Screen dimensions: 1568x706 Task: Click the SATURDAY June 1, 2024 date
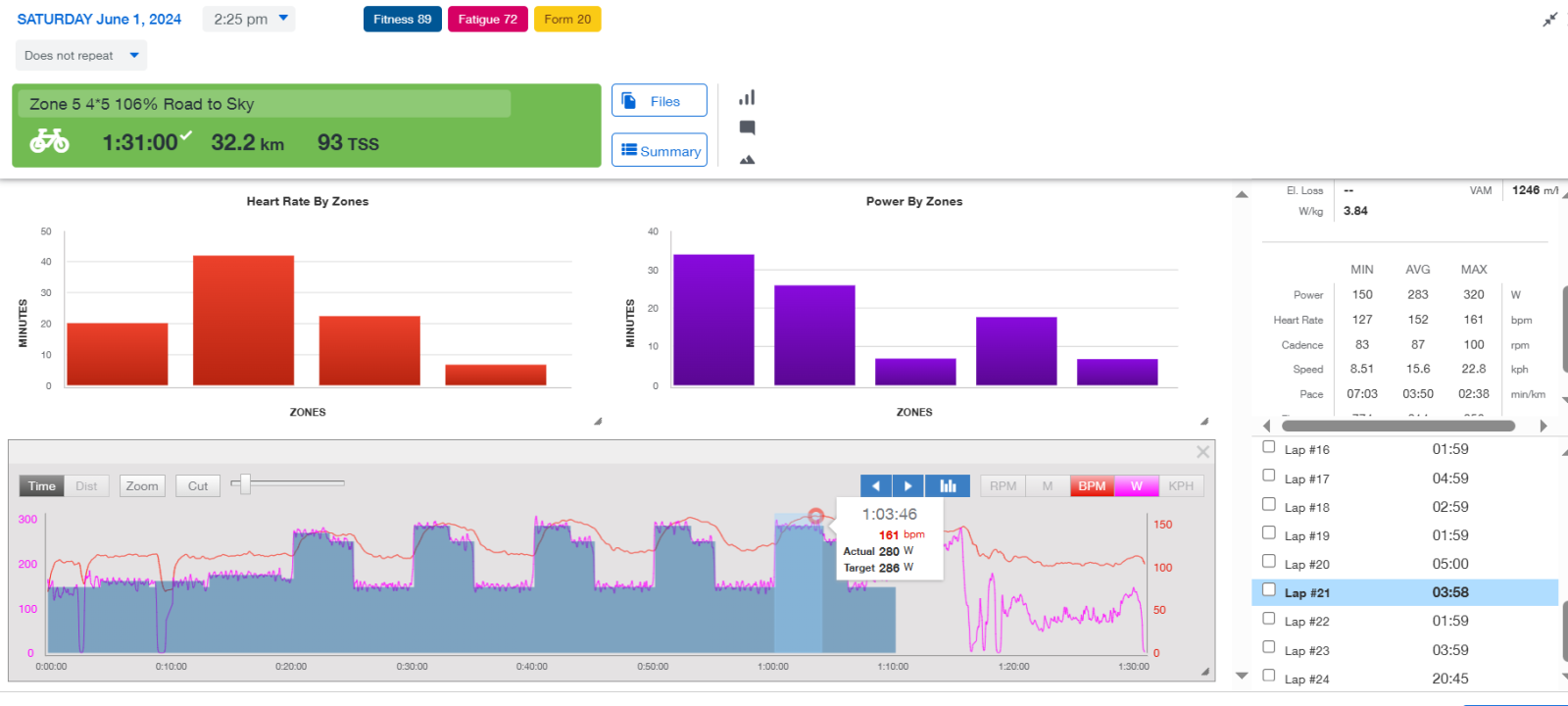99,19
